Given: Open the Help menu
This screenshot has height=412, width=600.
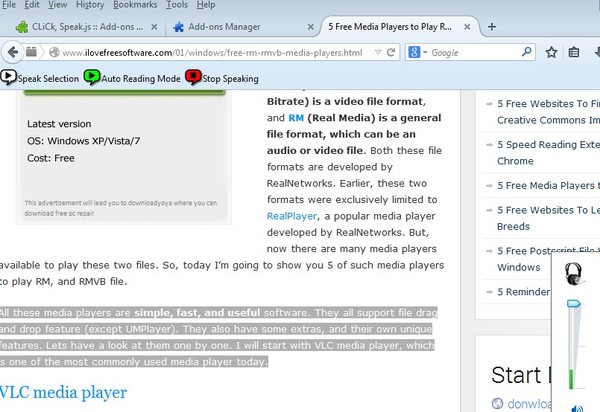Looking at the screenshot, I should pos(206,5).
